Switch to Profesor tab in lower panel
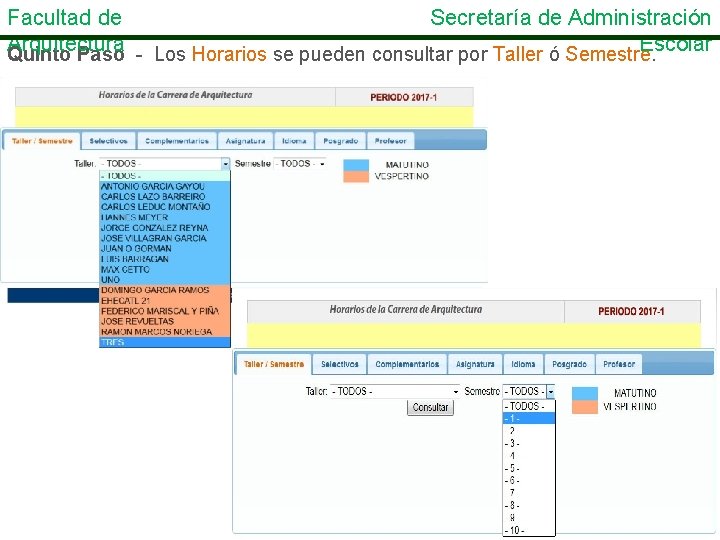720x540 pixels. tap(619, 364)
